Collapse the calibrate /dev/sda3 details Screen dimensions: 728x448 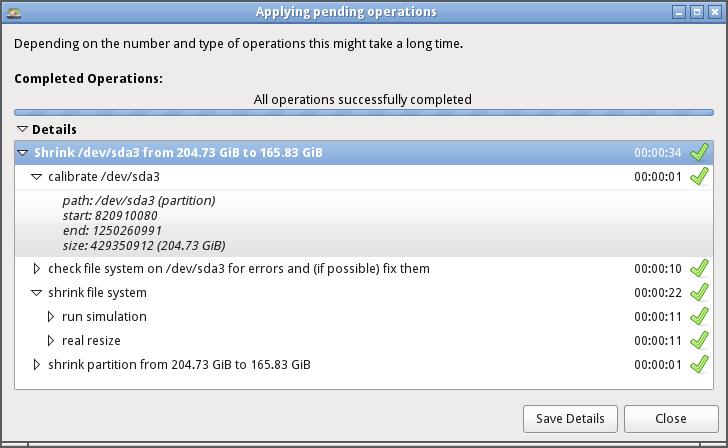[x=37, y=177]
